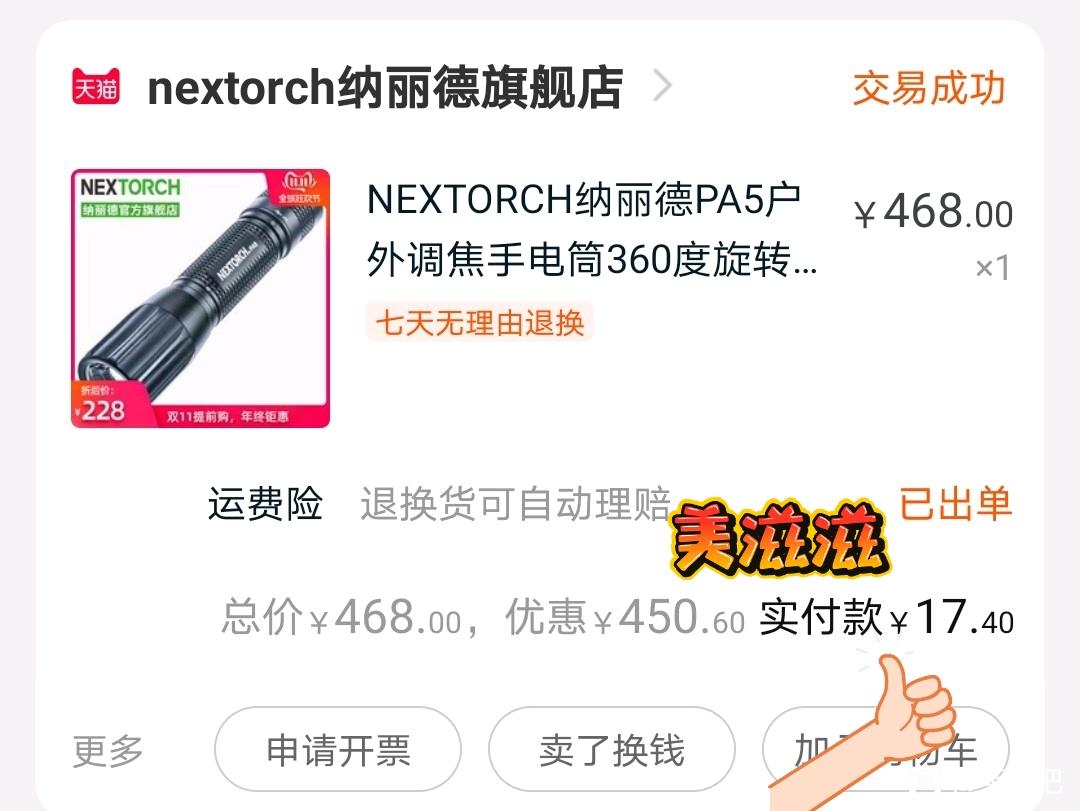Click the 已出单 insurance status

[955, 503]
